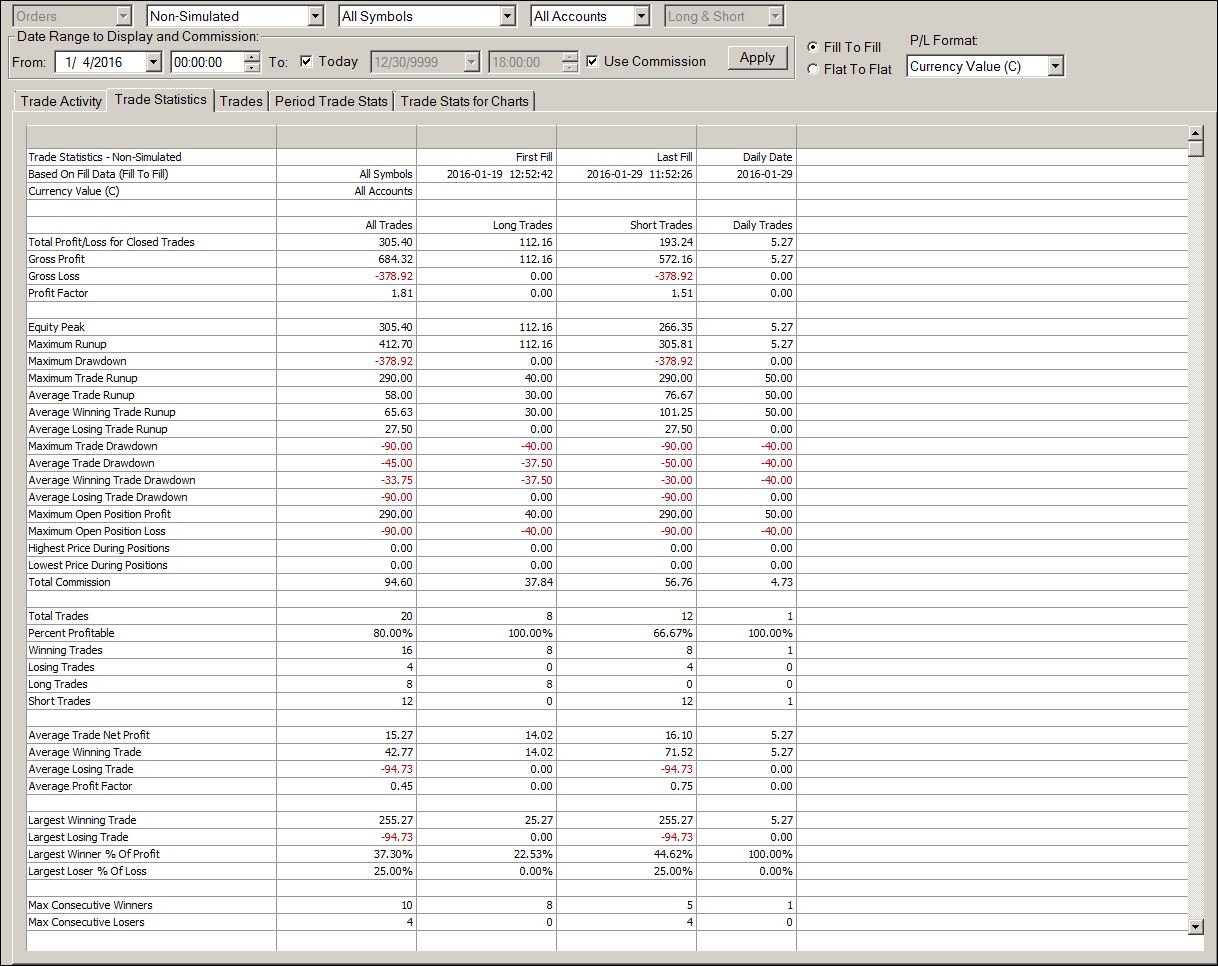Click the Average Losing Trade row label
This screenshot has width=1218, height=966.
point(80,769)
